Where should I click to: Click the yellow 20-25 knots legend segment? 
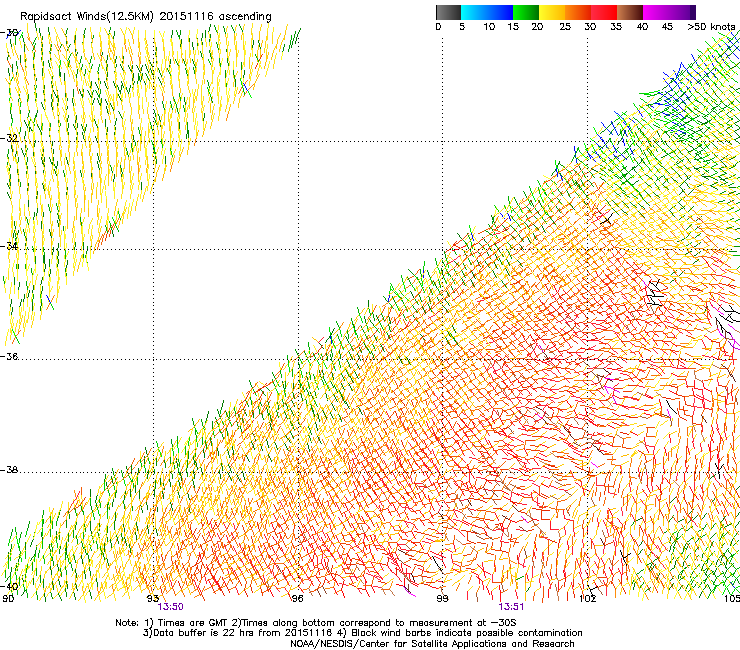pos(552,12)
